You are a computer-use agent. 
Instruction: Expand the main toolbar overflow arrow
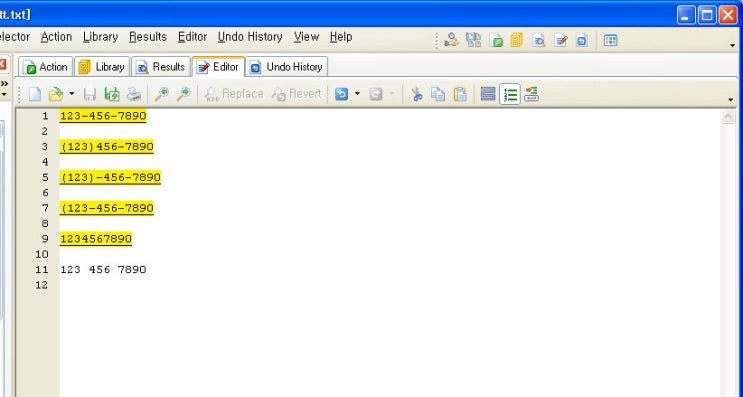pyautogui.click(x=732, y=45)
